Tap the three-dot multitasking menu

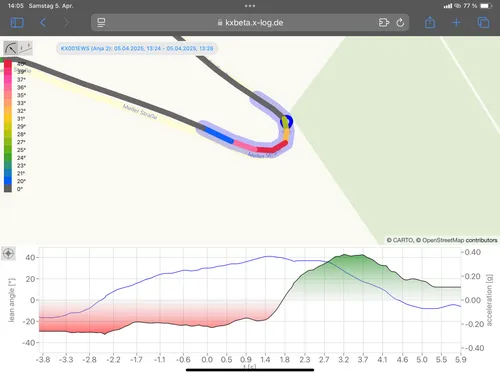[250, 6]
